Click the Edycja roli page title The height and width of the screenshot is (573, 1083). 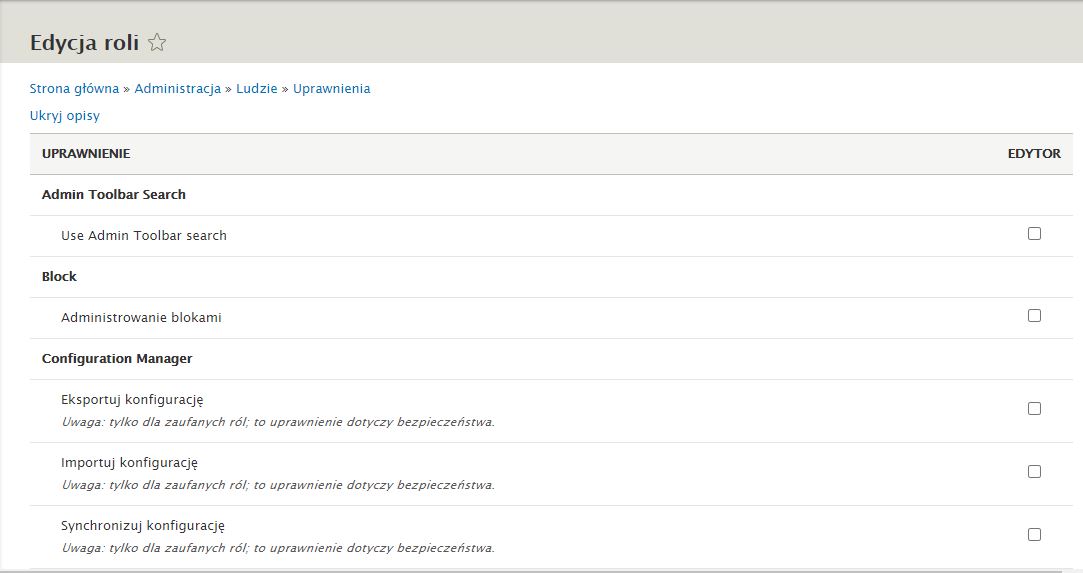84,42
